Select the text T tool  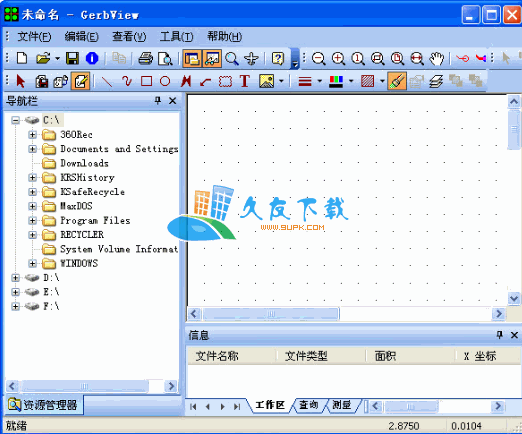(245, 81)
